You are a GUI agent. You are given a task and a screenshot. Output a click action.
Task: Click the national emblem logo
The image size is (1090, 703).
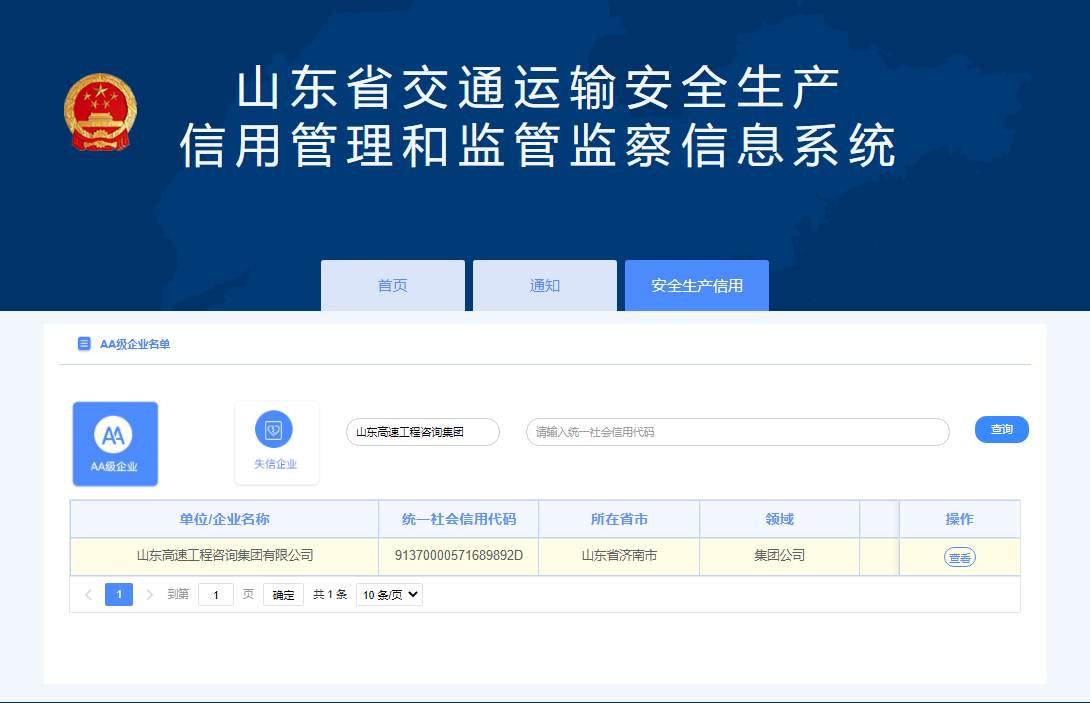(100, 112)
